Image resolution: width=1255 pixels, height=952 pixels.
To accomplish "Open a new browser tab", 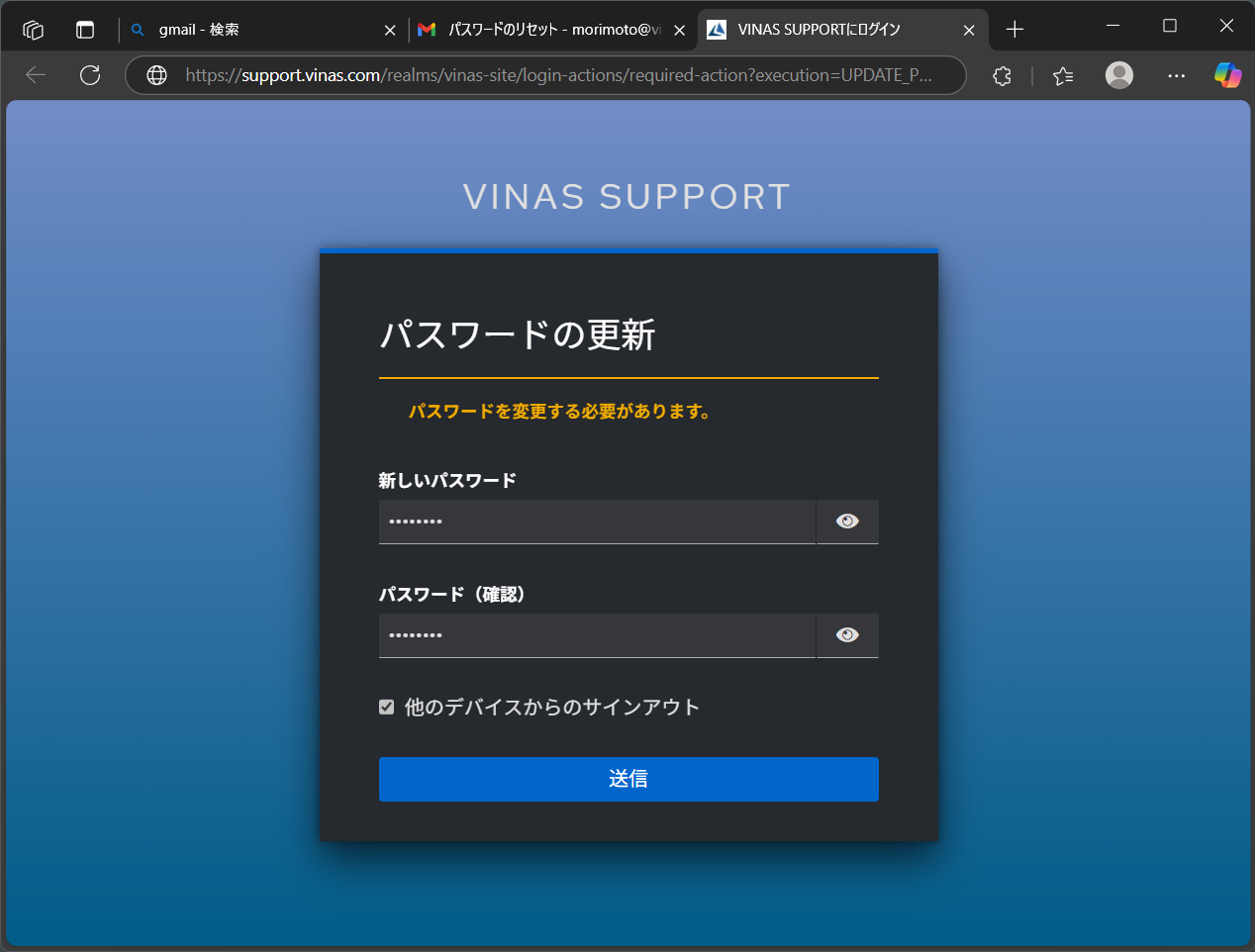I will [x=1014, y=30].
